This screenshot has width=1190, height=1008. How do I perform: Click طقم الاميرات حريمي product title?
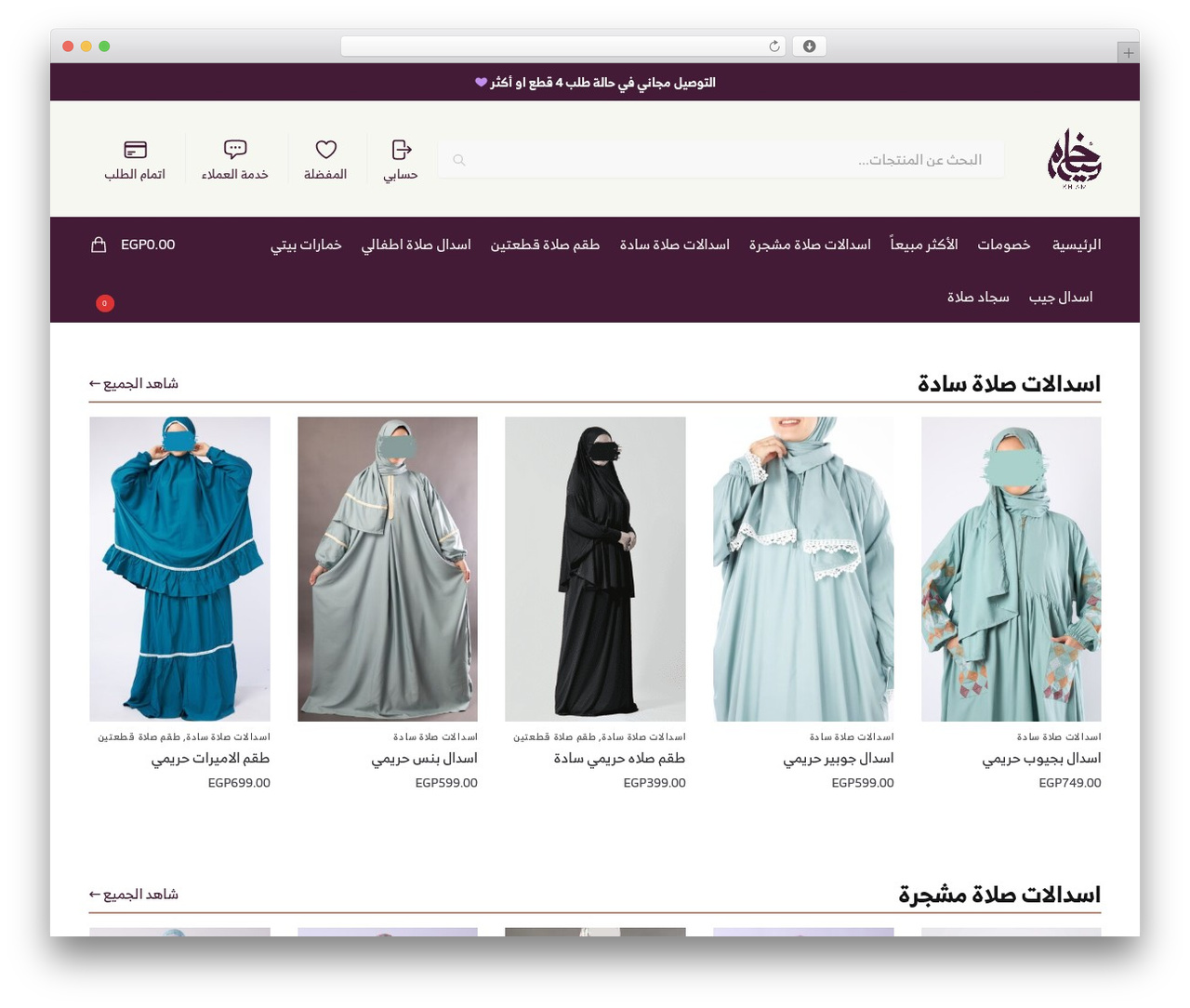210,759
